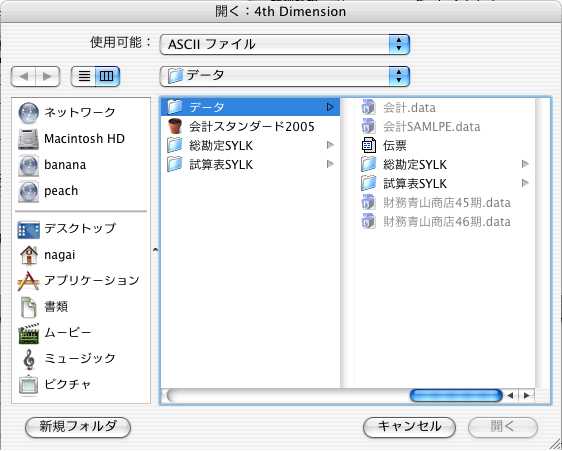This screenshot has height=451, width=562.
Task: Click the 新規フォルダ button
Action: pyautogui.click(x=78, y=427)
